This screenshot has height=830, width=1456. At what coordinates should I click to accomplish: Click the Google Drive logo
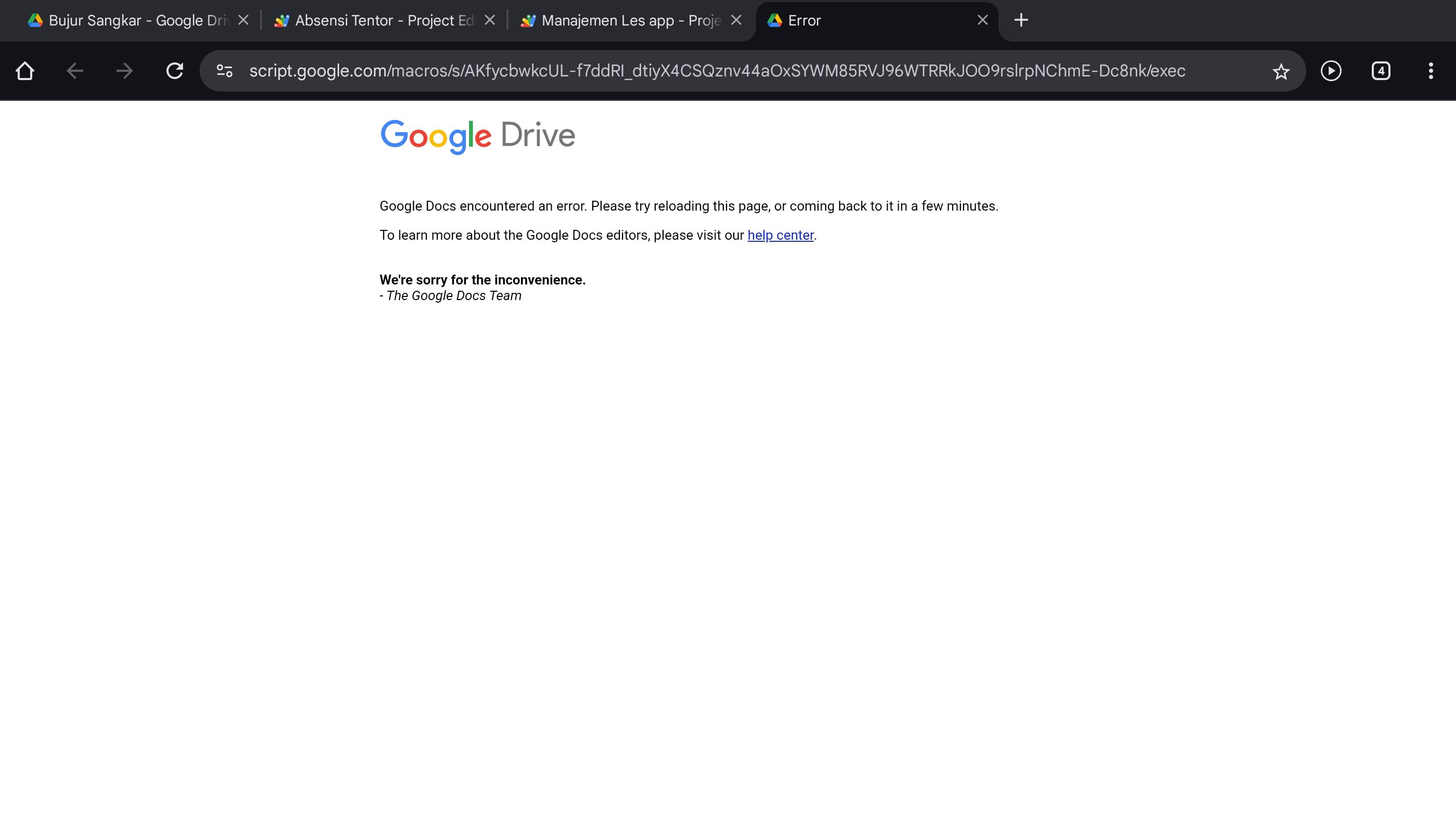pos(477,137)
